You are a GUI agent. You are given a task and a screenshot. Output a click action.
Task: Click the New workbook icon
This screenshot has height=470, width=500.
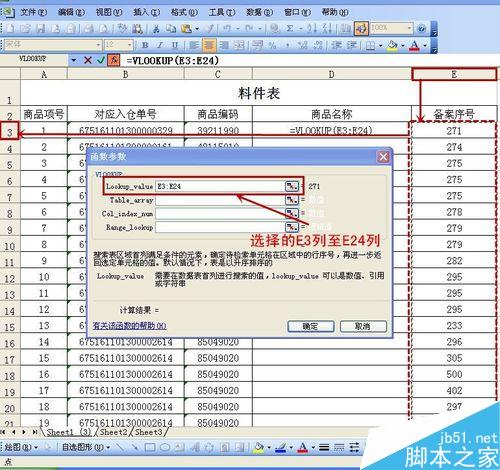pyautogui.click(x=10, y=28)
